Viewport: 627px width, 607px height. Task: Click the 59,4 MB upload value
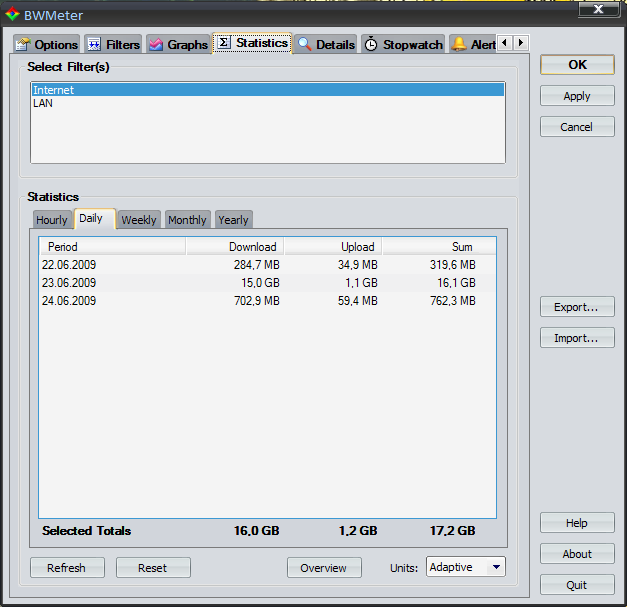point(357,301)
